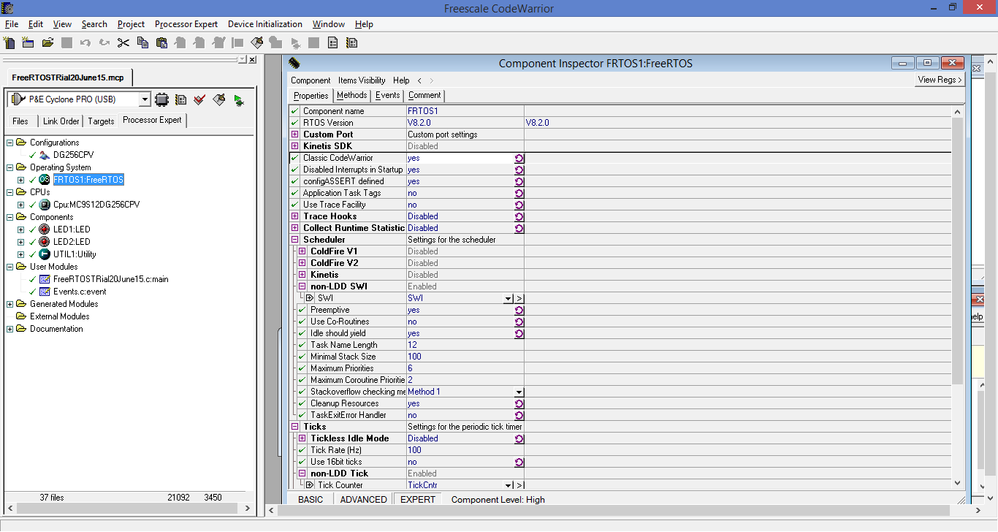This screenshot has width=998, height=532.
Task: Click the Redo toolbar icon
Action: pos(104,43)
